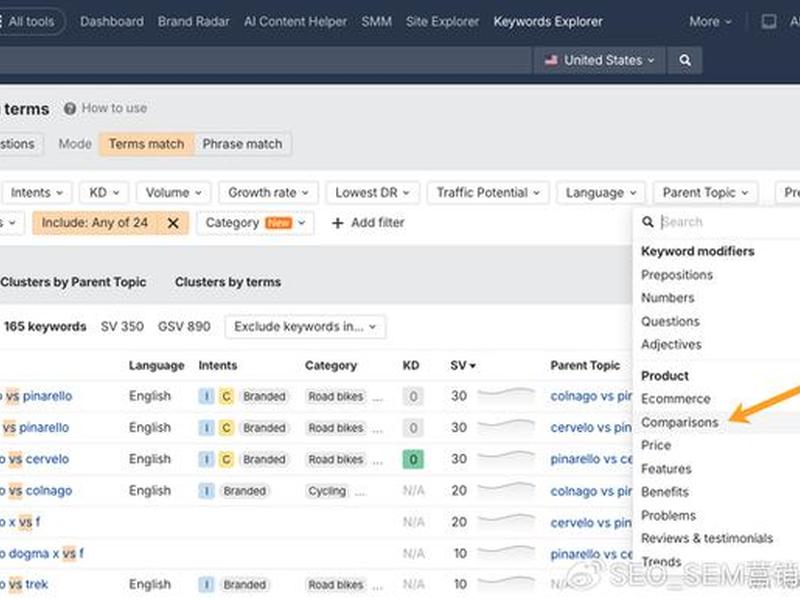Expand the More menu

pos(710,21)
